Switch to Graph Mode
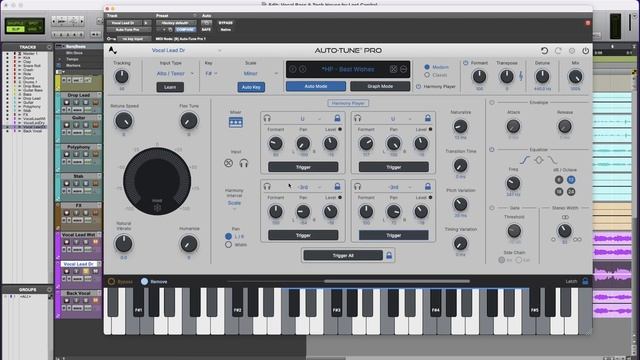 coord(380,87)
